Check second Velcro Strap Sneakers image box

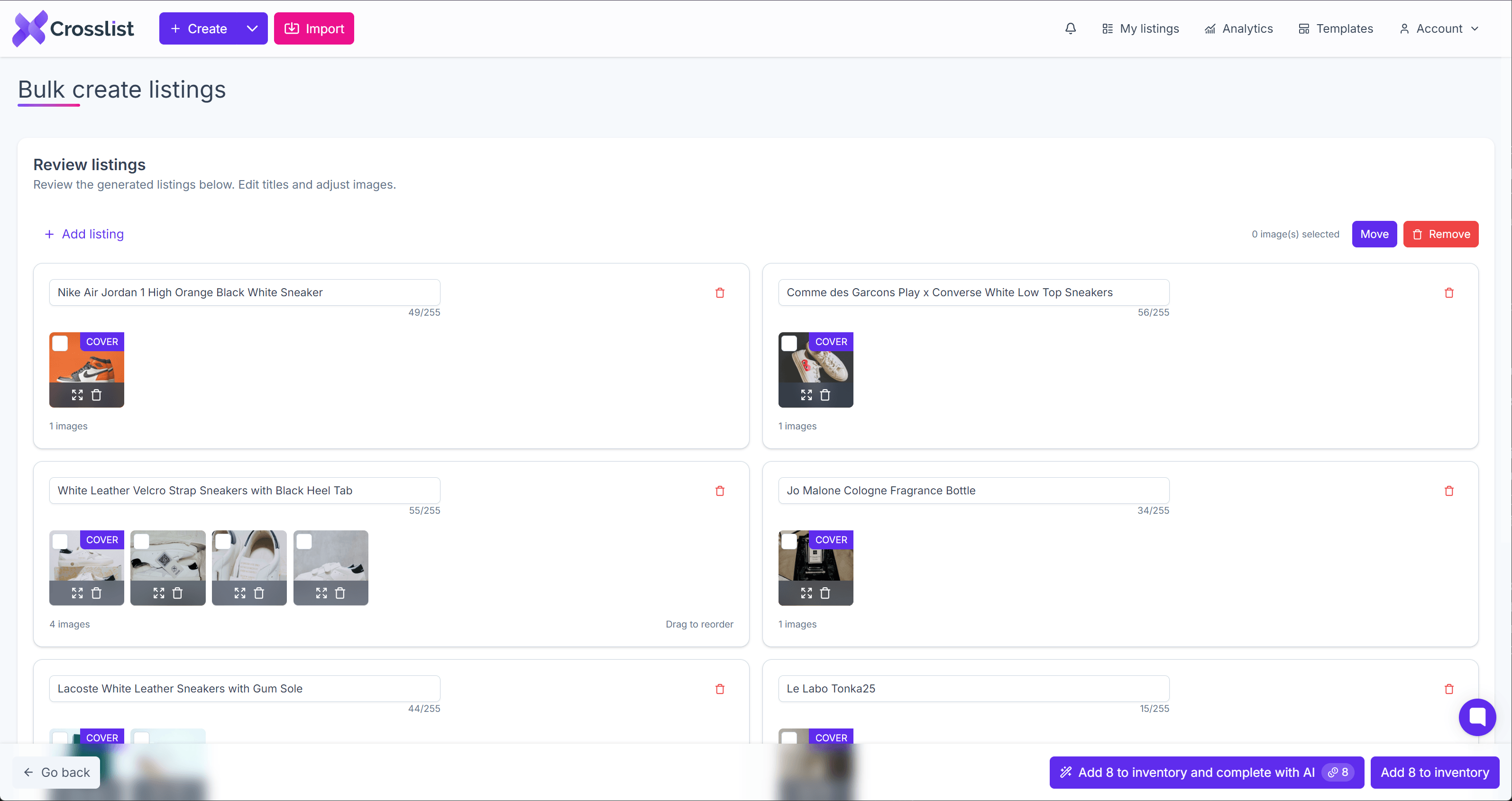tap(141, 541)
